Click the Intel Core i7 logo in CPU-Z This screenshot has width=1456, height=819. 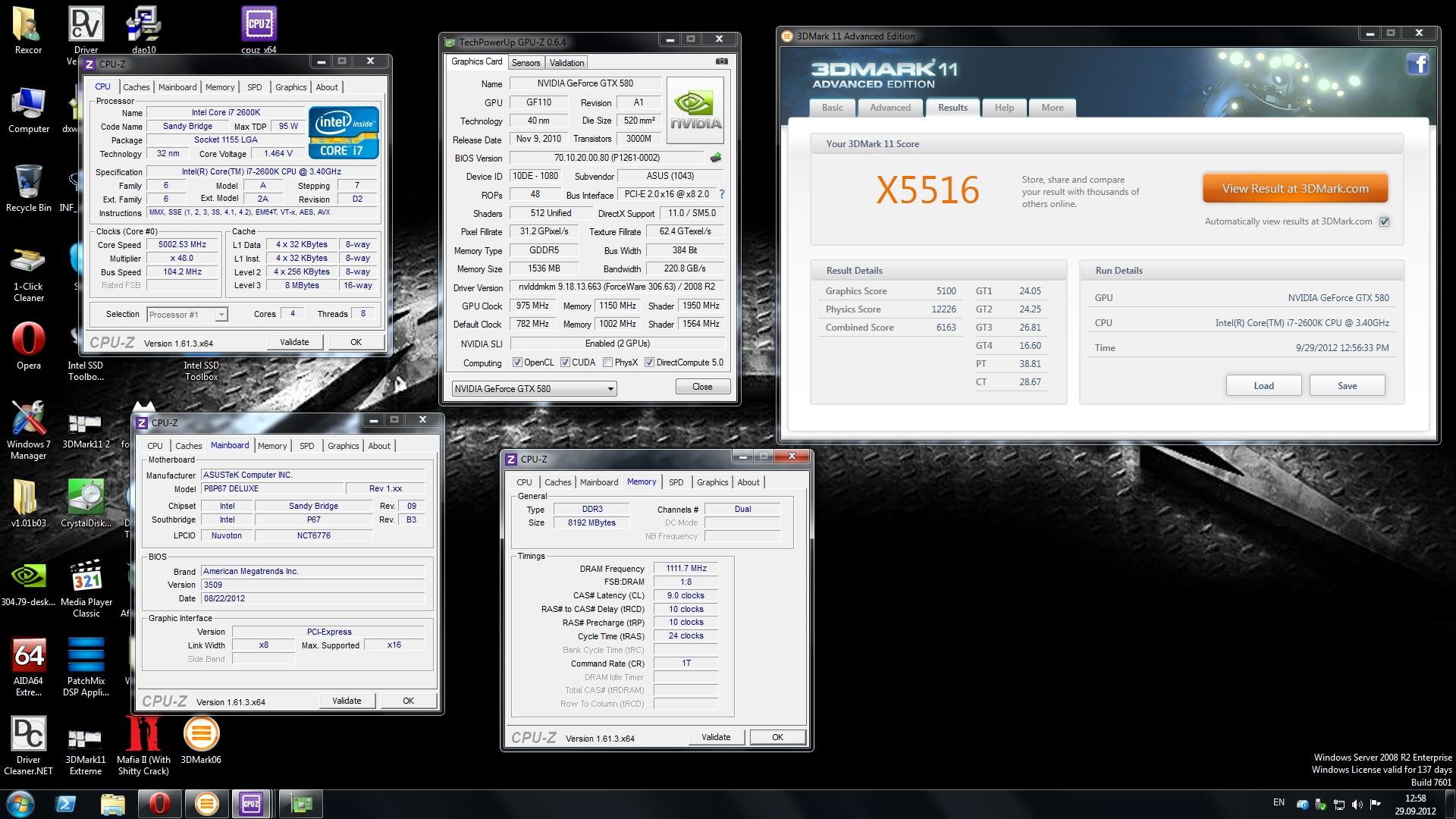(344, 133)
